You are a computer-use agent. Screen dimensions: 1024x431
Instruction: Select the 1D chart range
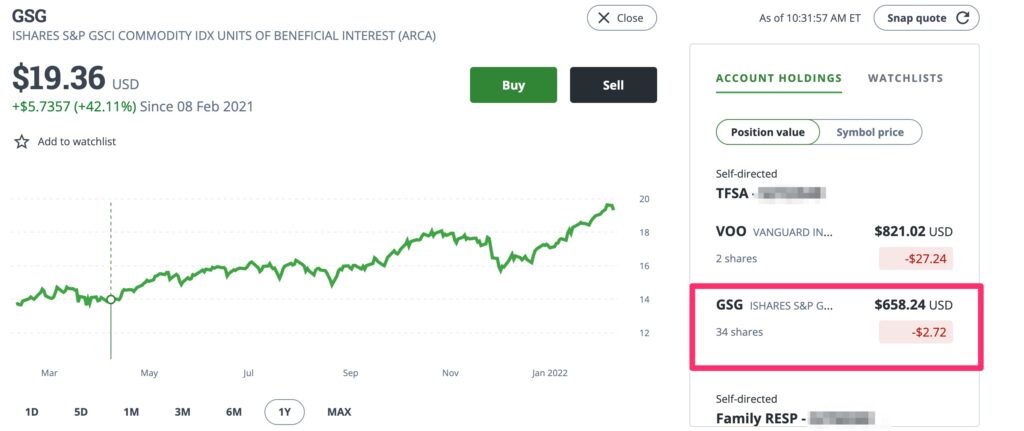pos(31,412)
